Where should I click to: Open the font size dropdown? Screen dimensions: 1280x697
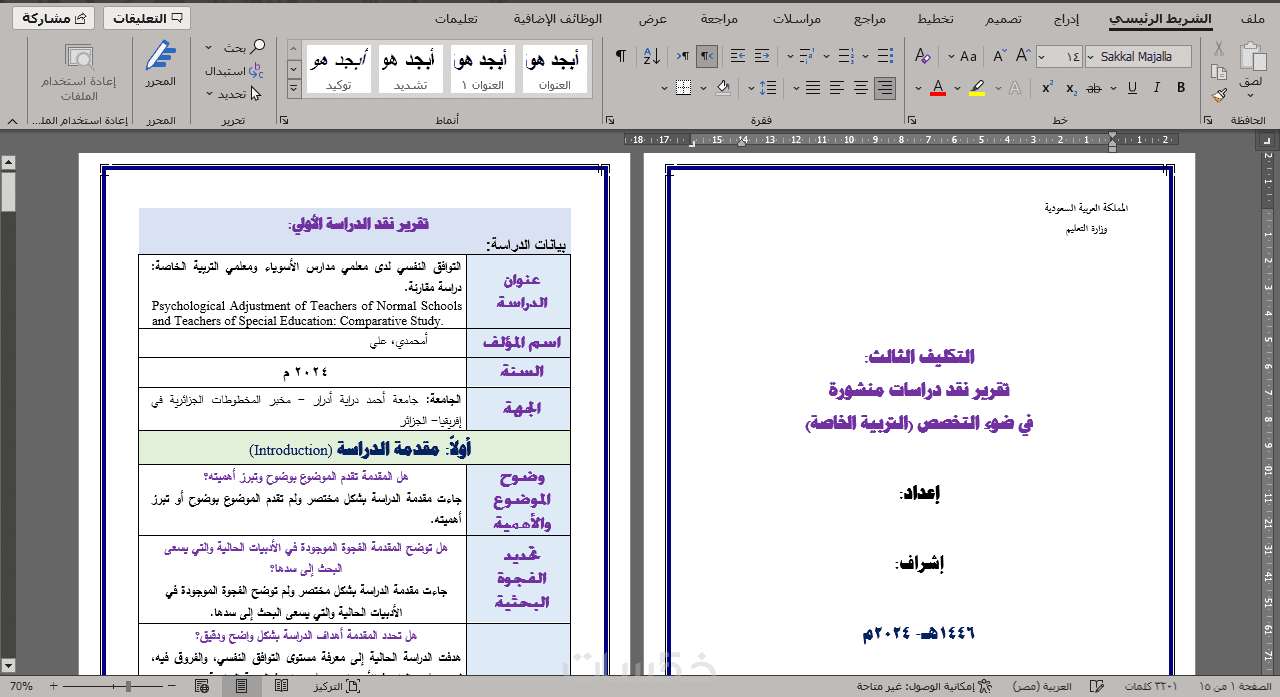point(1042,57)
